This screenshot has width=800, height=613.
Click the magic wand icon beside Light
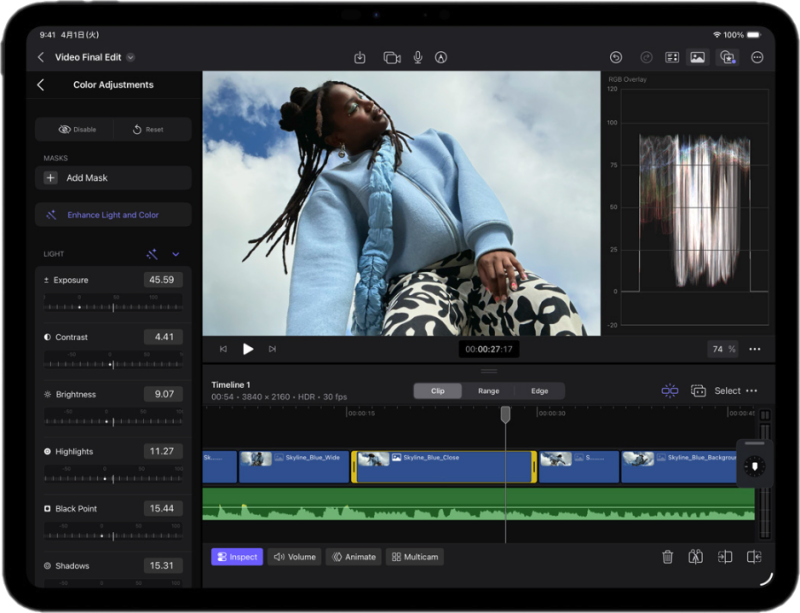[152, 254]
